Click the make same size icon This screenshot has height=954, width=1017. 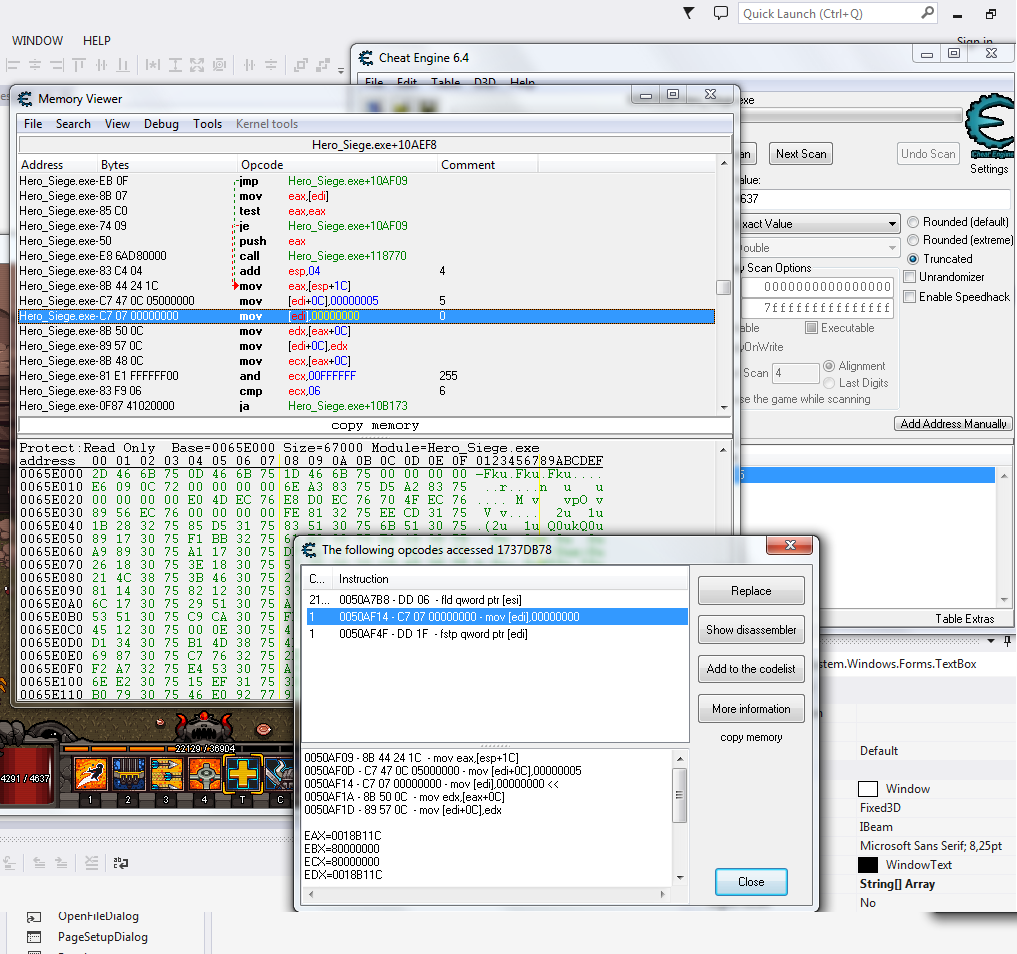point(197,65)
